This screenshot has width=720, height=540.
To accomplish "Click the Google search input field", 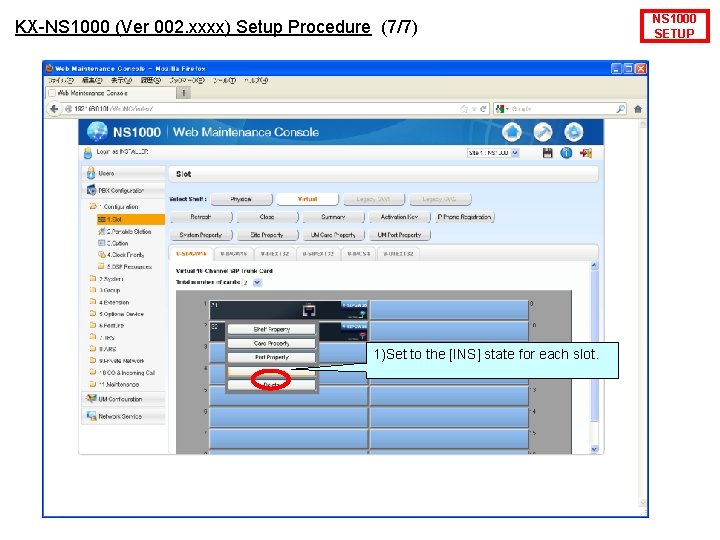I will click(x=563, y=109).
